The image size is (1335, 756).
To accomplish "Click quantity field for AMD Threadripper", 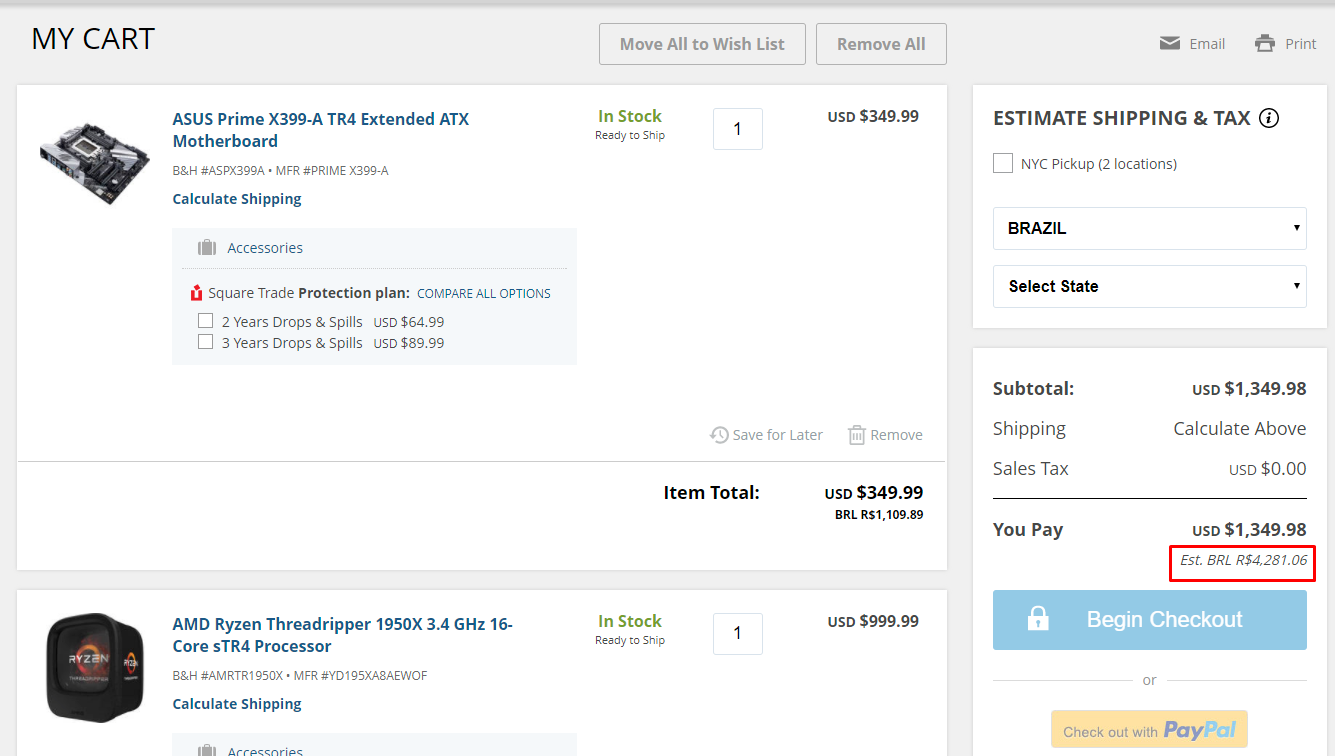I will coord(738,634).
